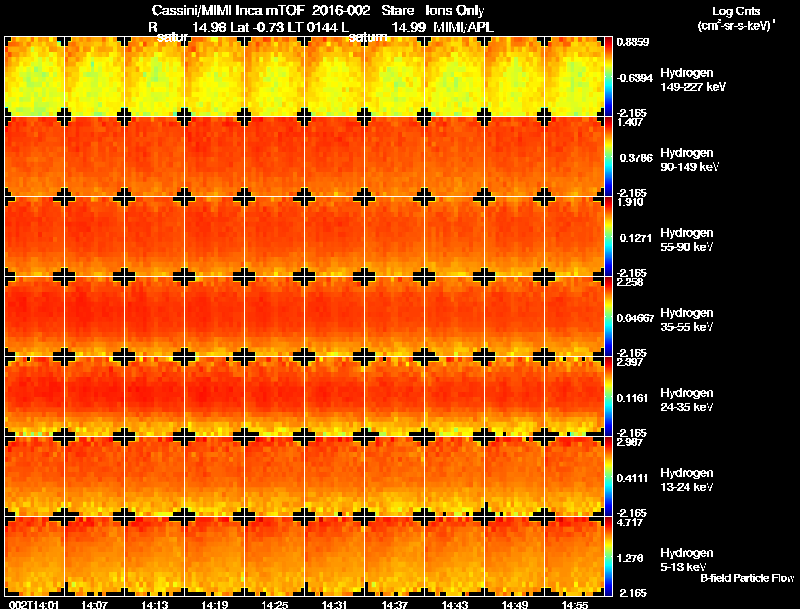Click the 14:13 time axis label
This screenshot has height=609, width=800.
click(x=155, y=605)
